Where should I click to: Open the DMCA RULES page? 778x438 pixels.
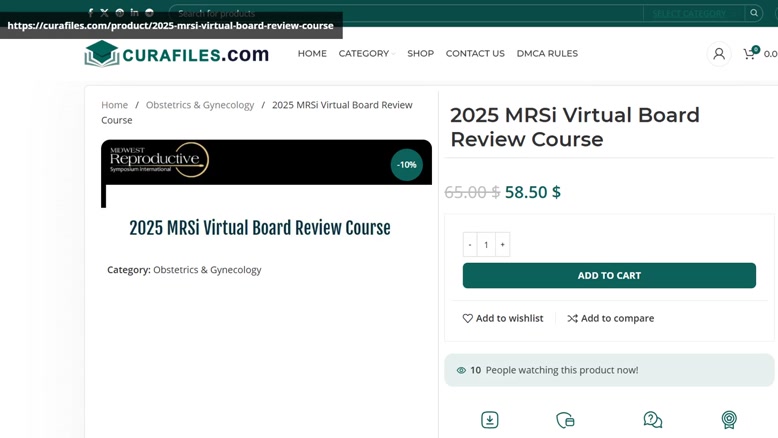pyautogui.click(x=547, y=54)
